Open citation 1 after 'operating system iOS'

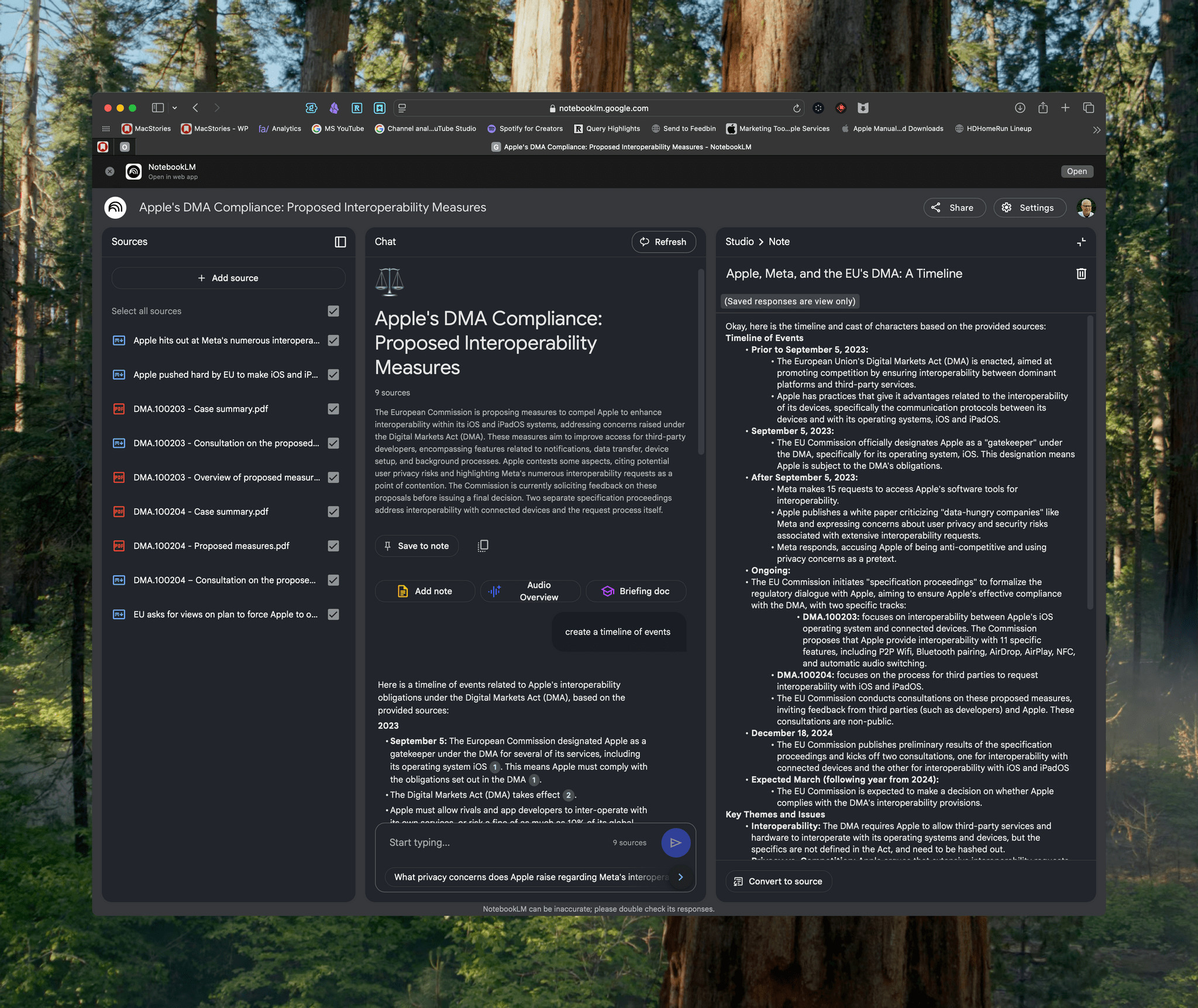point(495,767)
